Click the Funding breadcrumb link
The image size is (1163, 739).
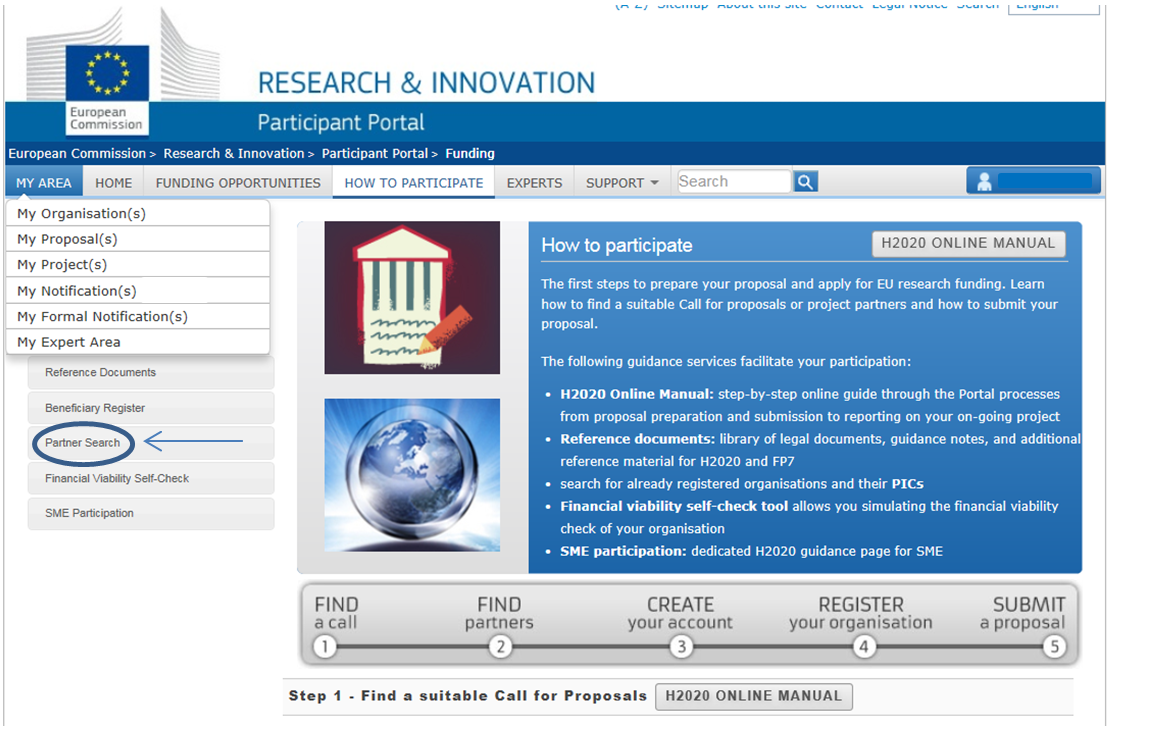tap(470, 154)
